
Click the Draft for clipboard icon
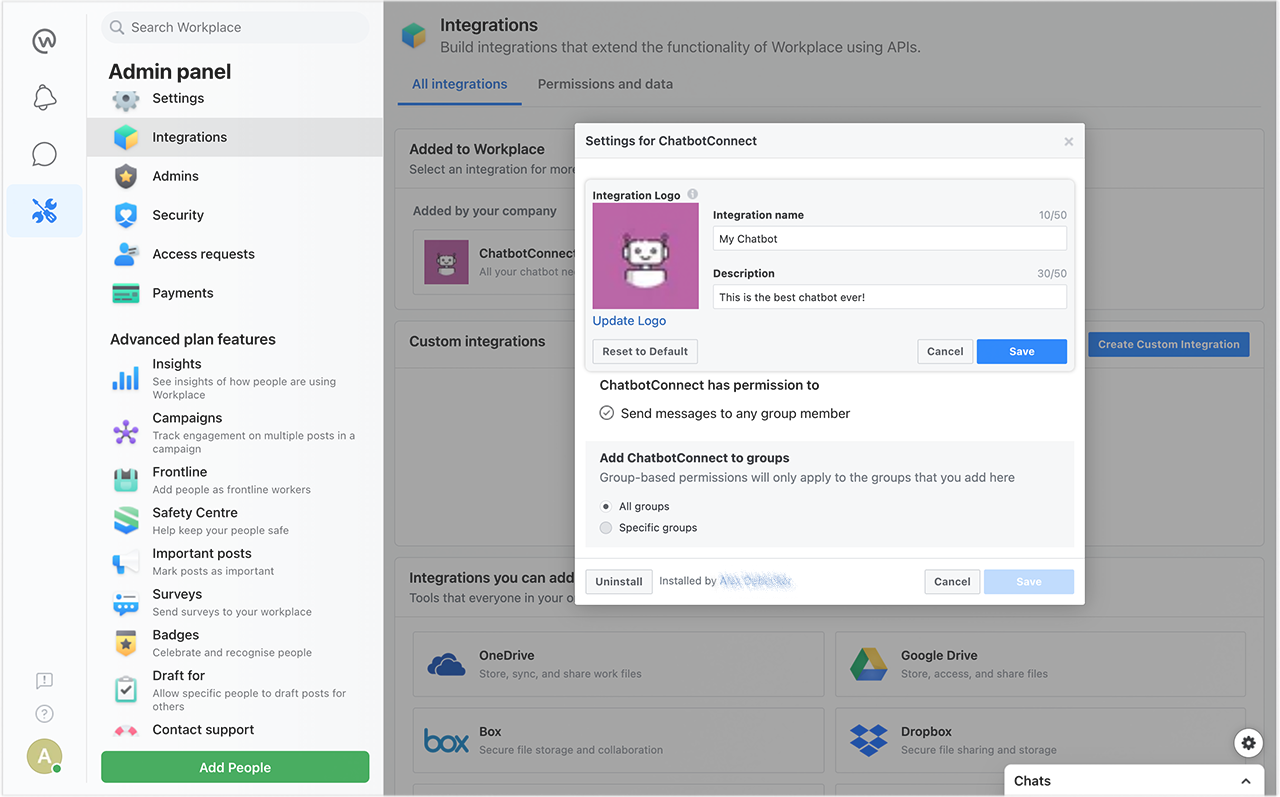(x=126, y=690)
